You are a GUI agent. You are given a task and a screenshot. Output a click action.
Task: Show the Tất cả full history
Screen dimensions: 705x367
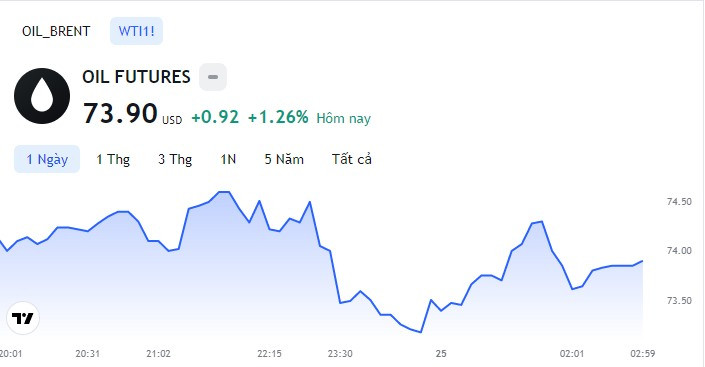352,159
